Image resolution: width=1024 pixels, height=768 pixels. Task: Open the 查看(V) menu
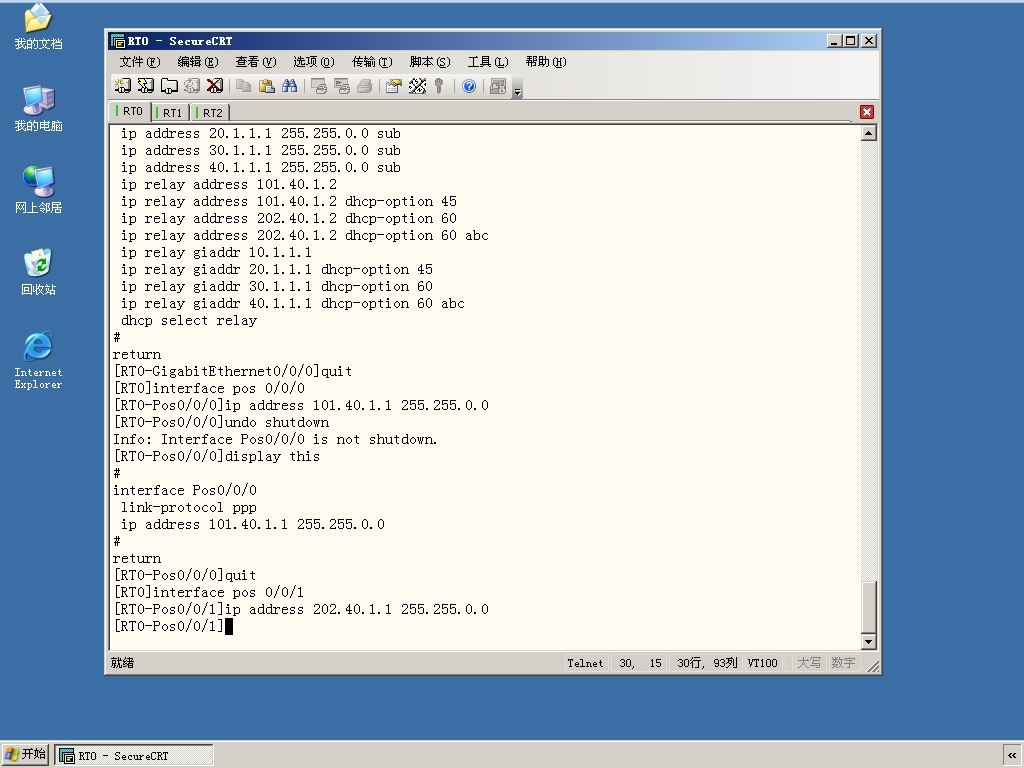[x=256, y=61]
